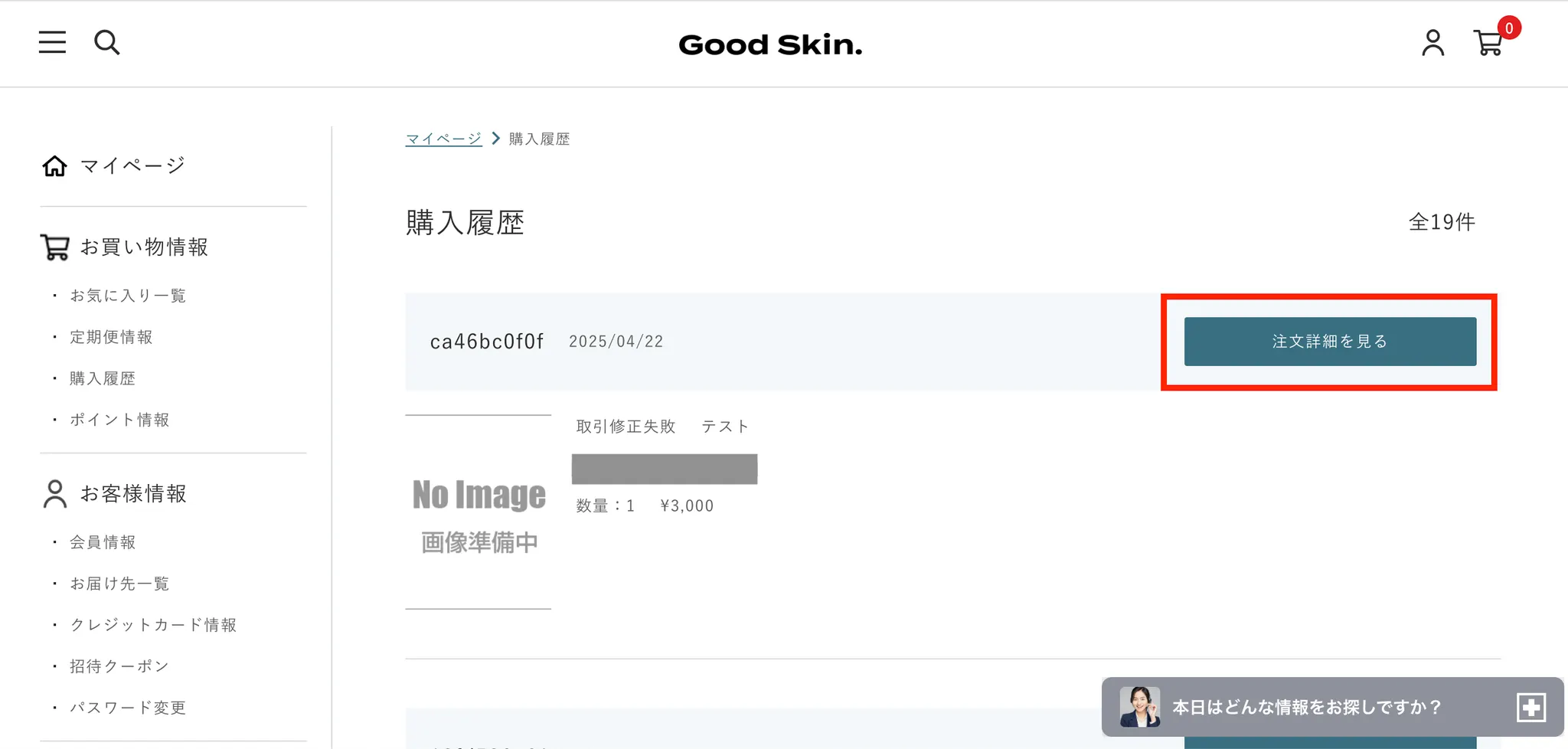Click the search magnifier icon
Screen dimensions: 1568x749
106,42
